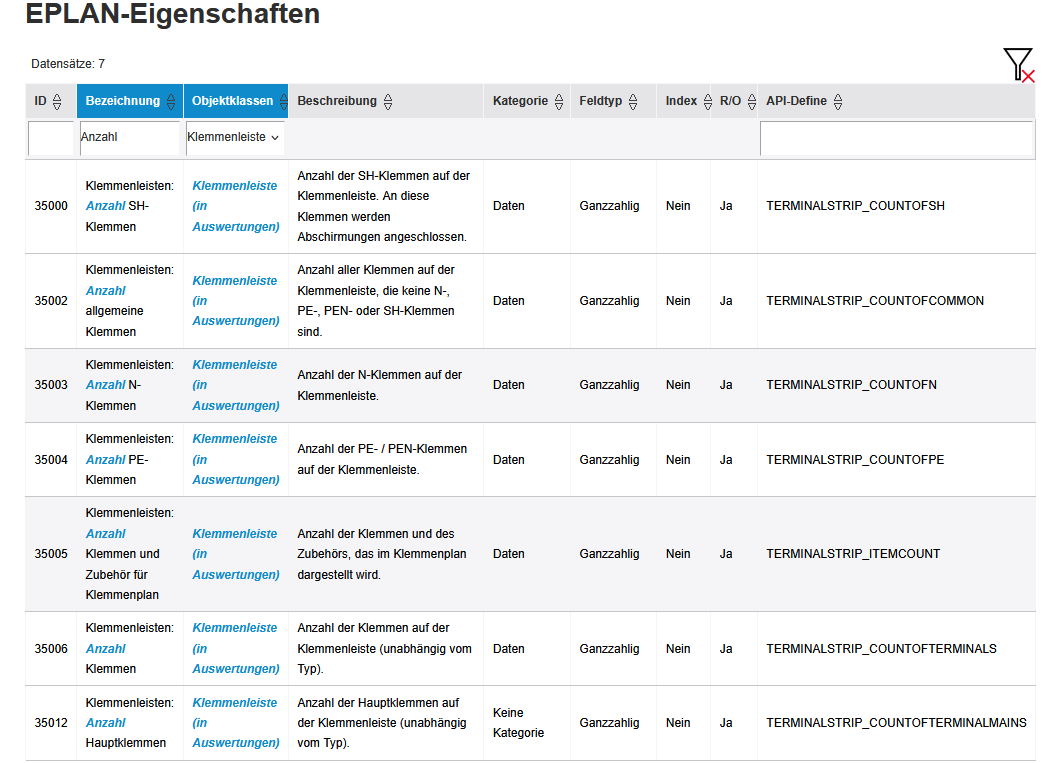This screenshot has width=1042, height=763.
Task: Select ID cell 35003
Action: click(x=51, y=385)
